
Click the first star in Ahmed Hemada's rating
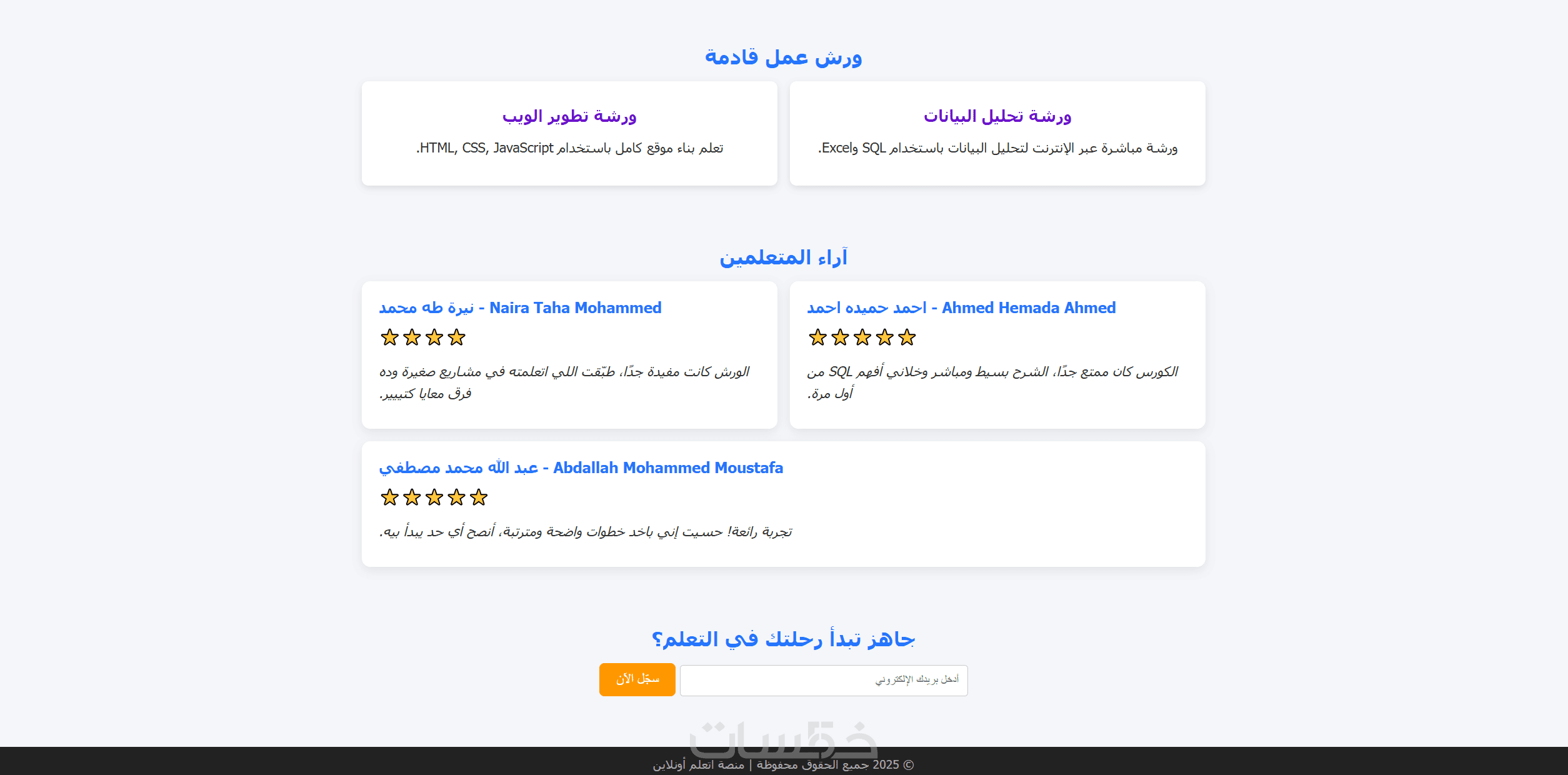click(x=817, y=337)
